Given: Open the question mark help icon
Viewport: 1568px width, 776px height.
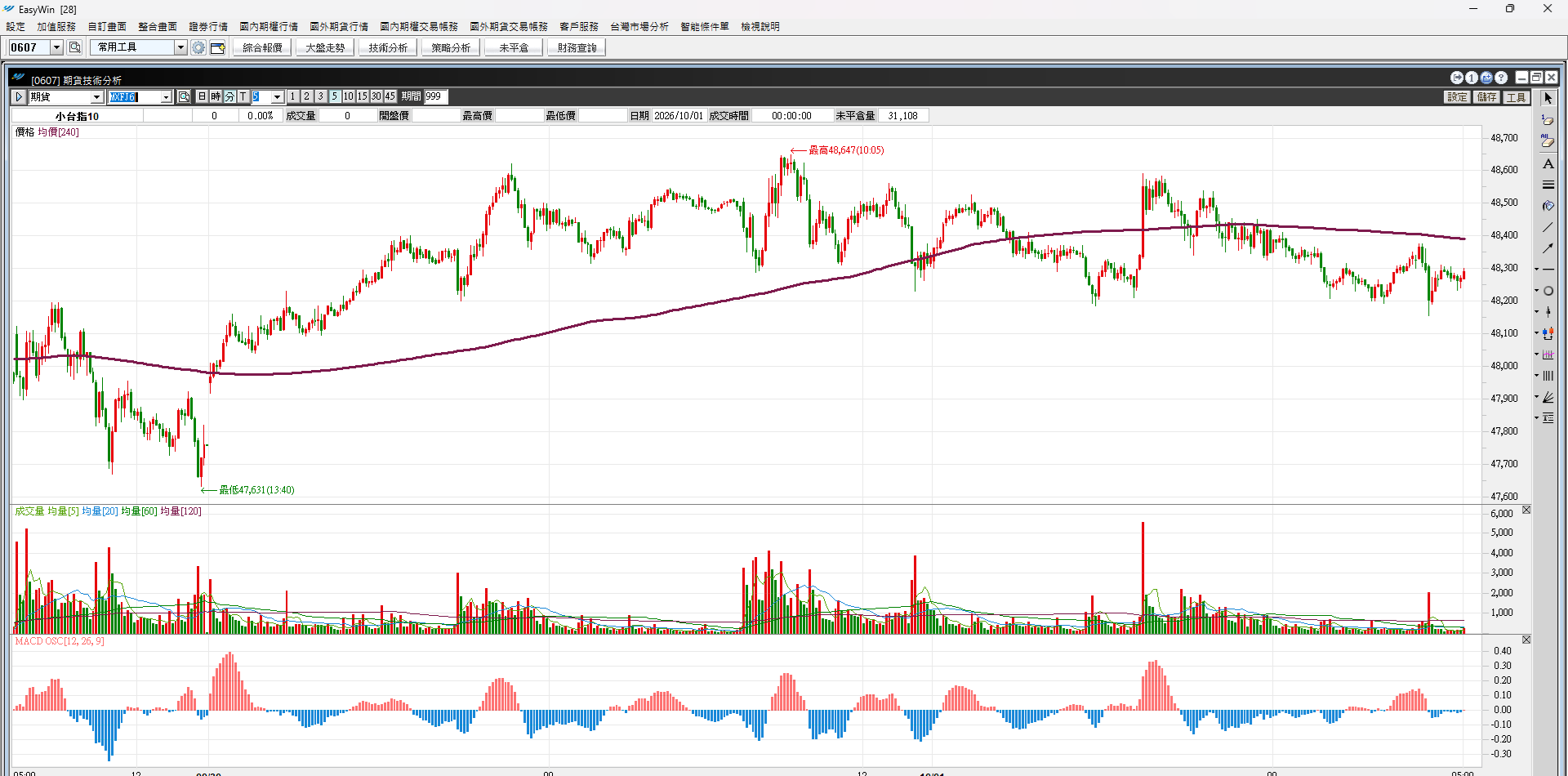Looking at the screenshot, I should (x=1501, y=78).
